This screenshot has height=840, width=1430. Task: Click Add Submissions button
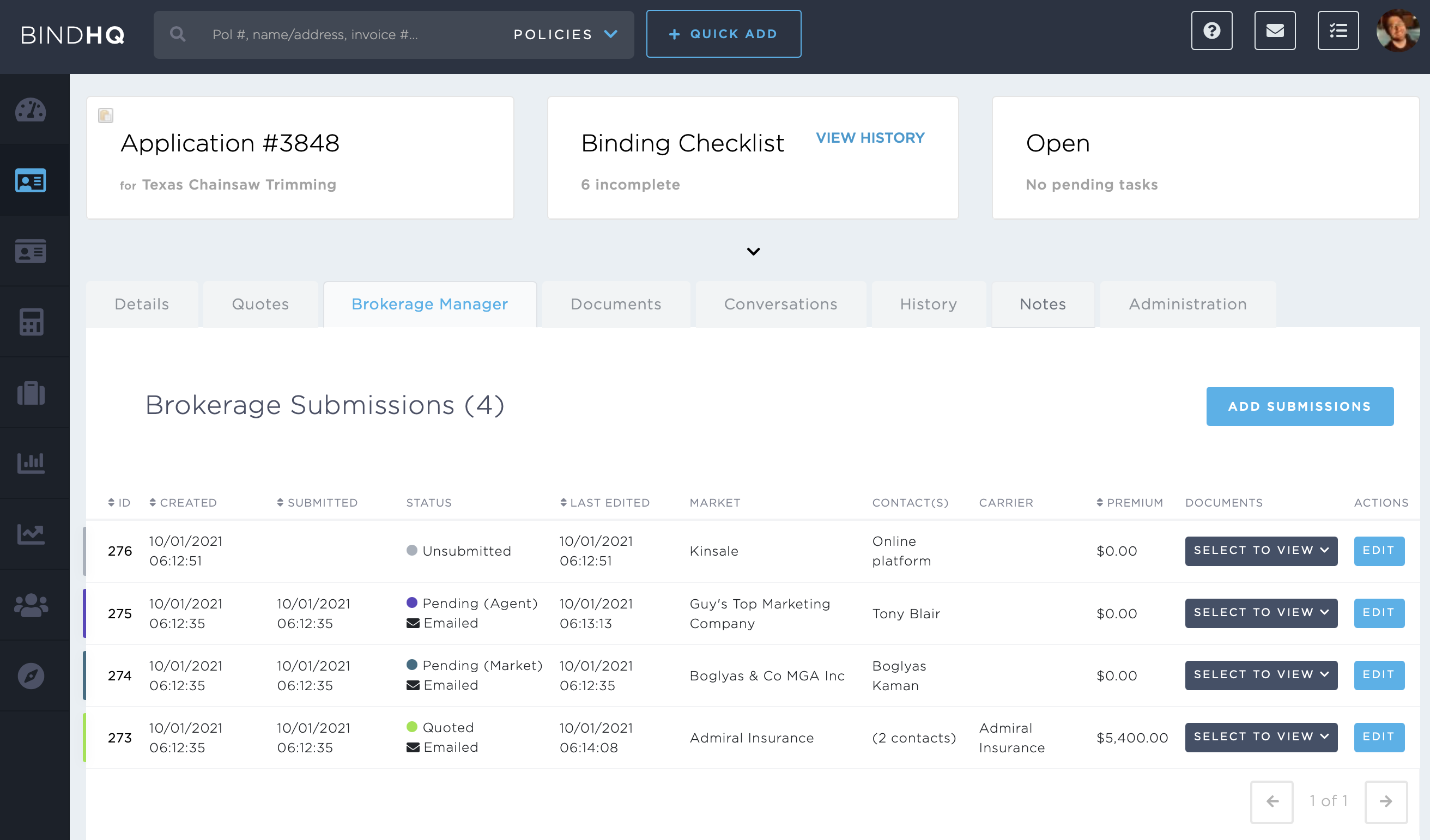click(1300, 407)
